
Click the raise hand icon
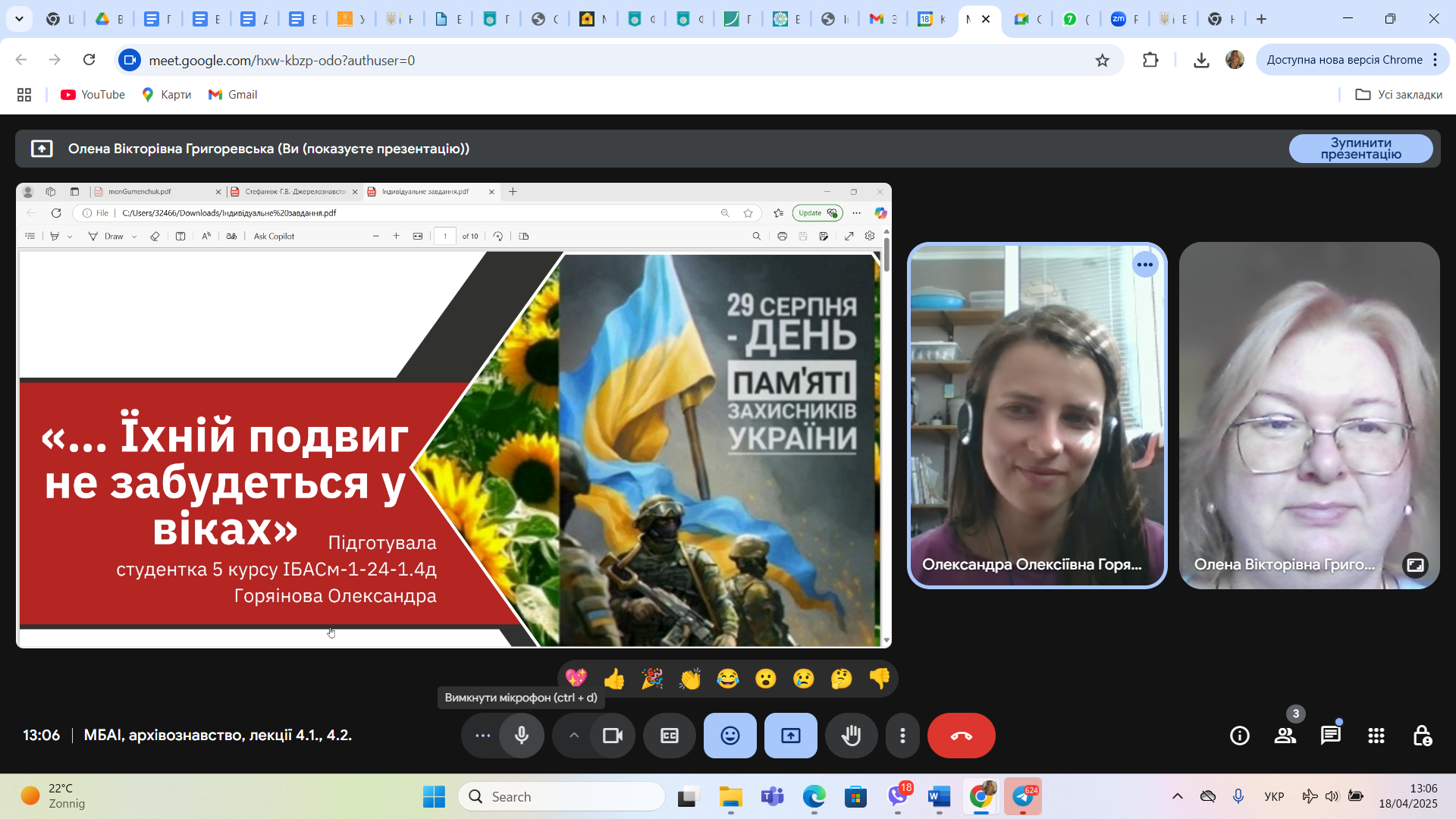tap(852, 736)
